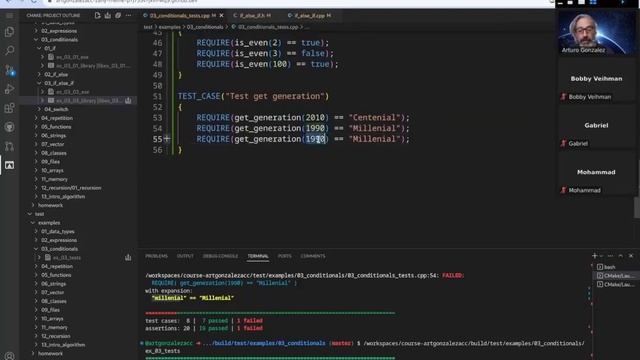Viewport: 640px width, 360px height.
Task: Select the 01_data_types folder under test examples
Action: coord(58,231)
